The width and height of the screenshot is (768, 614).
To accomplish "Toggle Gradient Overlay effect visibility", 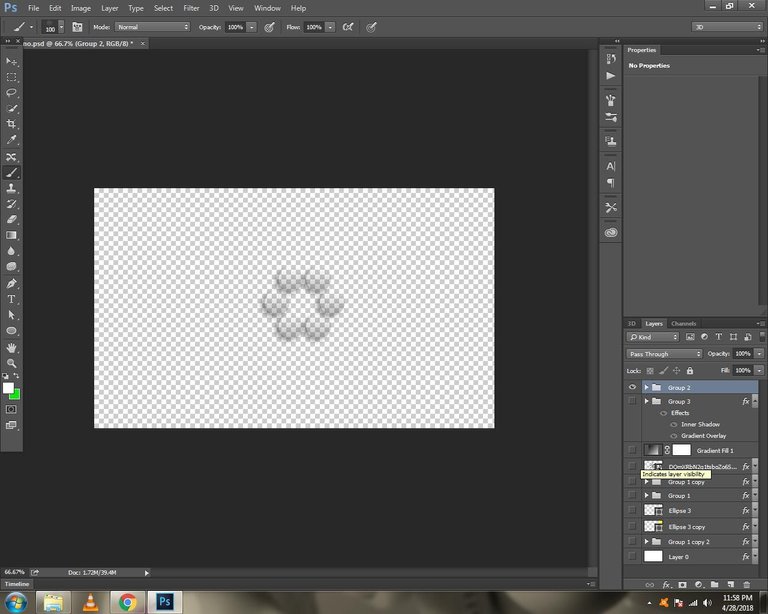I will [674, 436].
